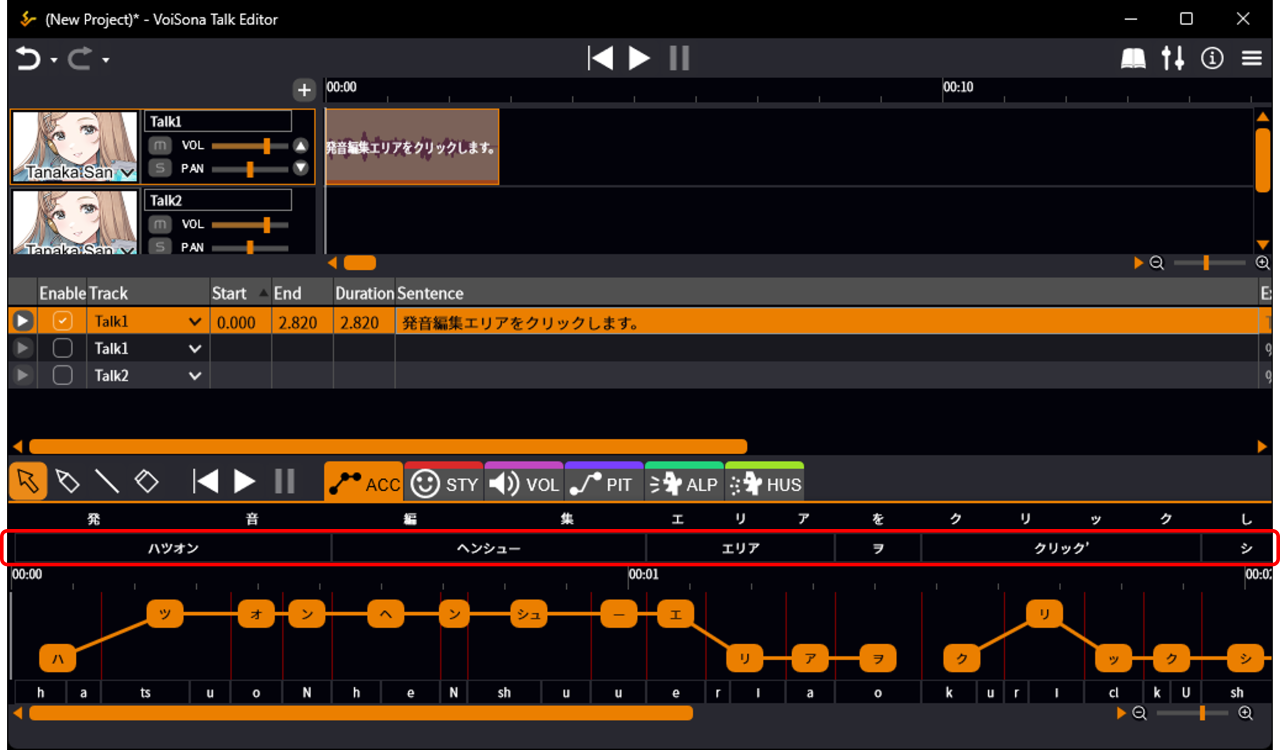Adjust the Talk1 VOL slider
This screenshot has height=750, width=1280.
pyautogui.click(x=266, y=146)
